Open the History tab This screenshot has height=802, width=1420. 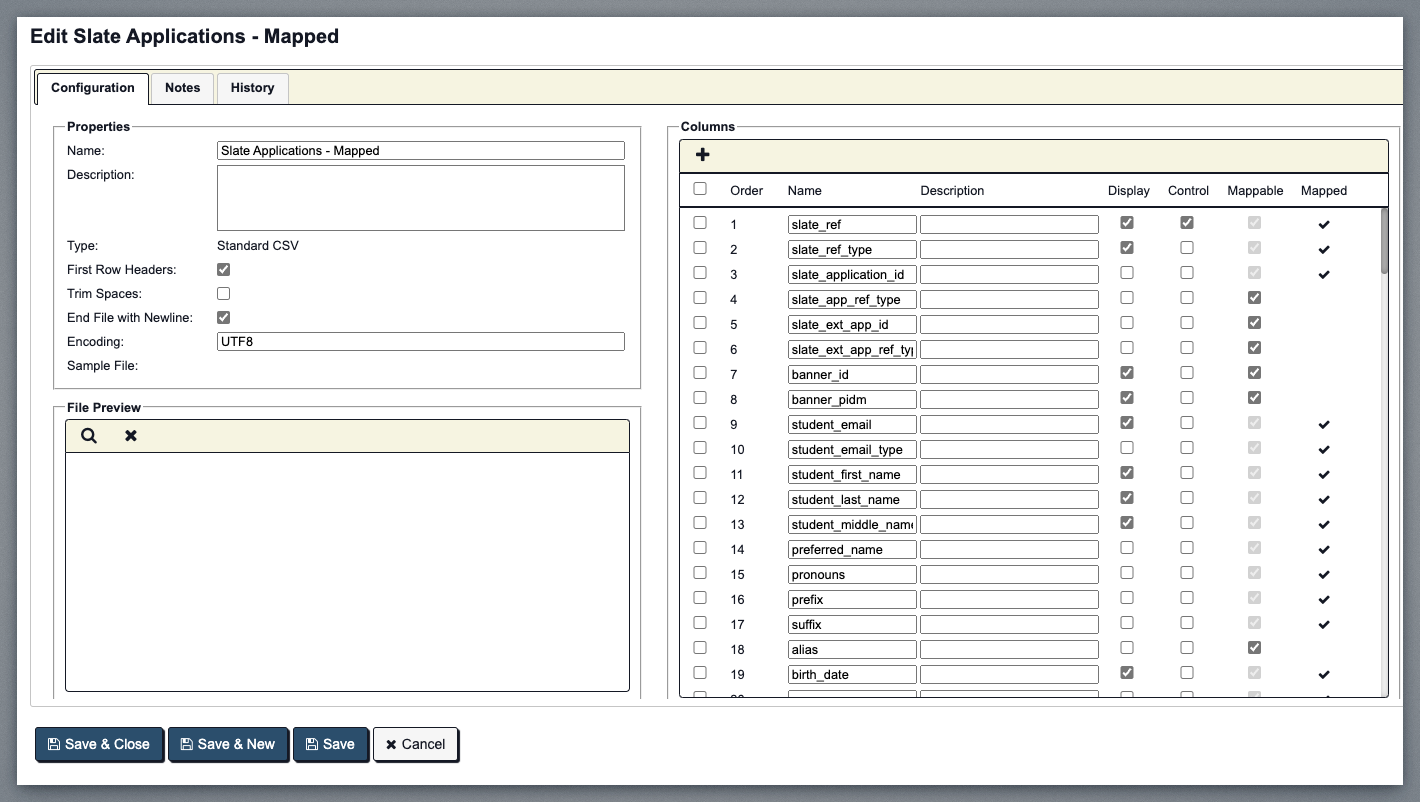click(252, 88)
